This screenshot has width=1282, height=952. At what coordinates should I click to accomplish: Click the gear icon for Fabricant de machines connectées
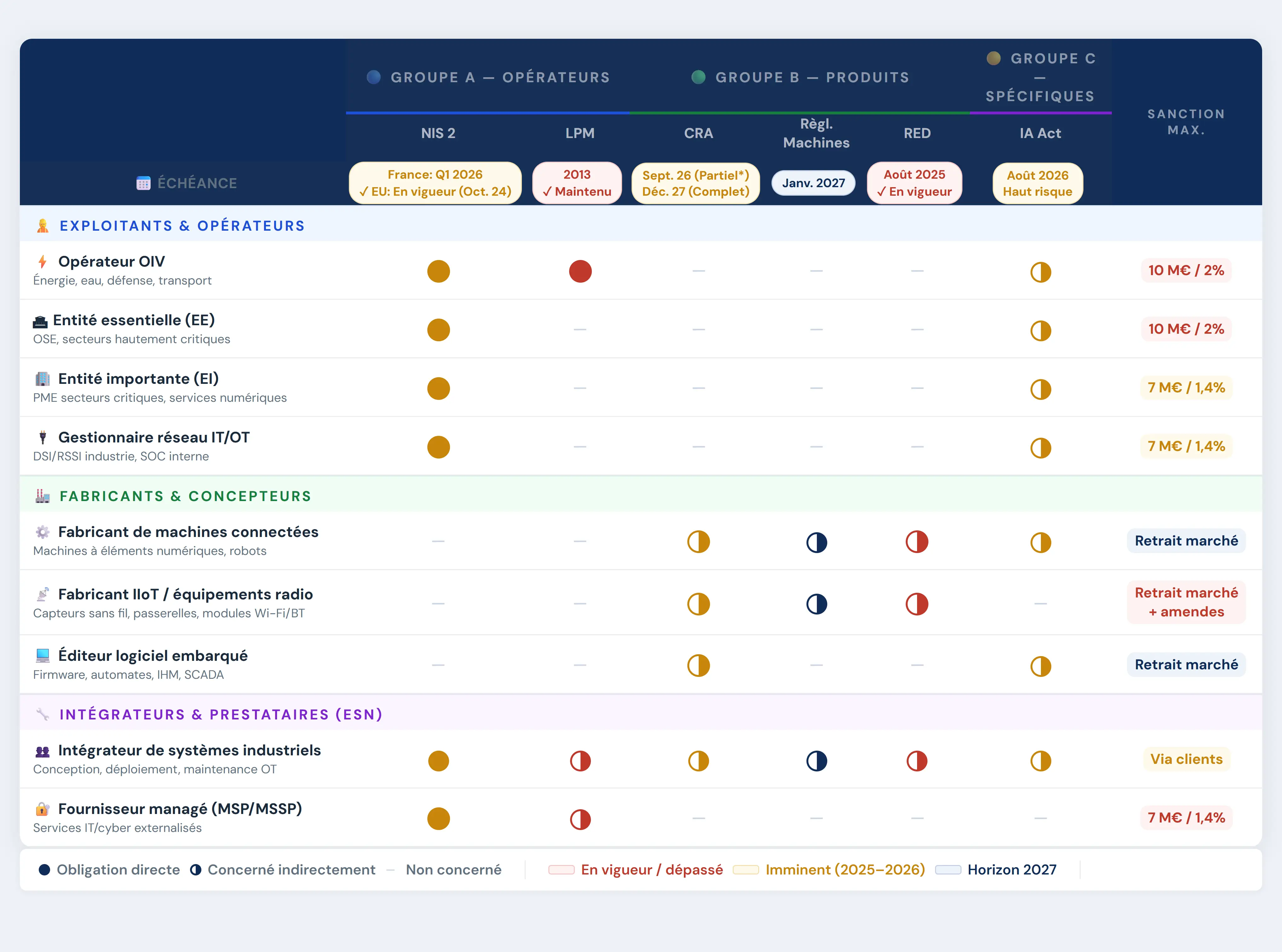click(x=43, y=532)
